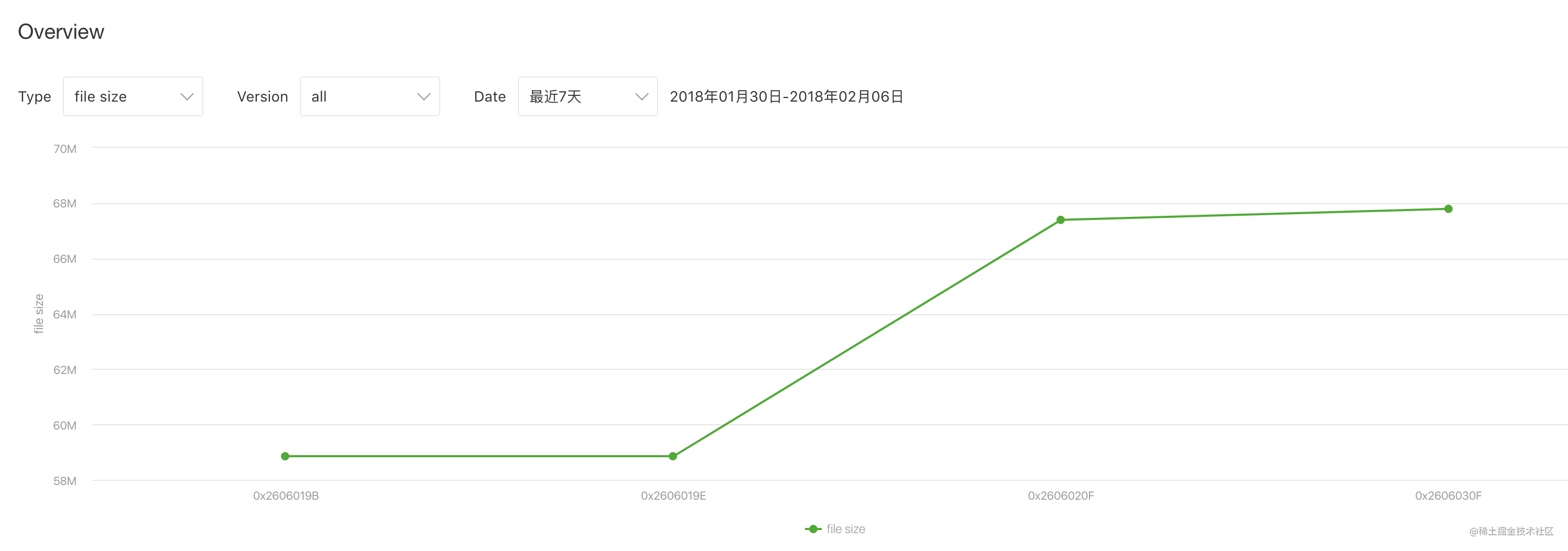Toggle the file size legend entry

pos(835,529)
